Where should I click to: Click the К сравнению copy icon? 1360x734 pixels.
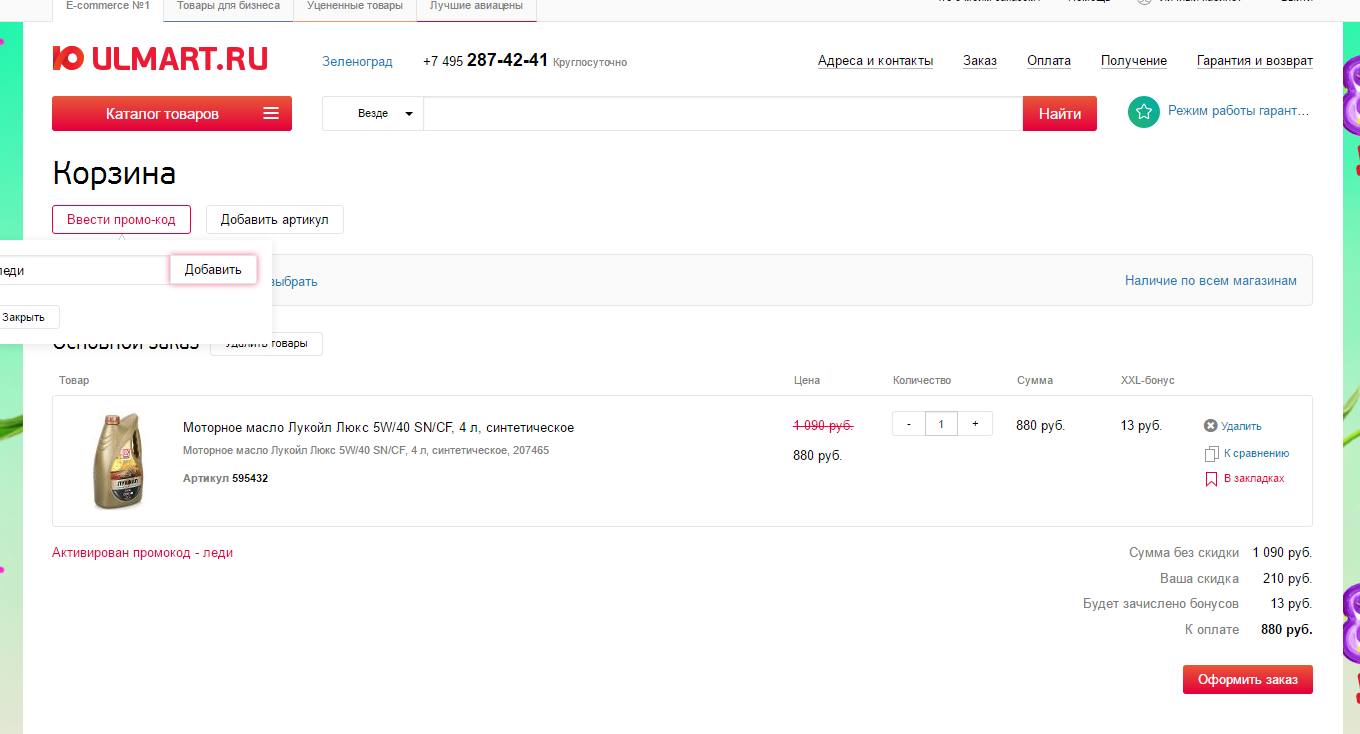(1211, 453)
